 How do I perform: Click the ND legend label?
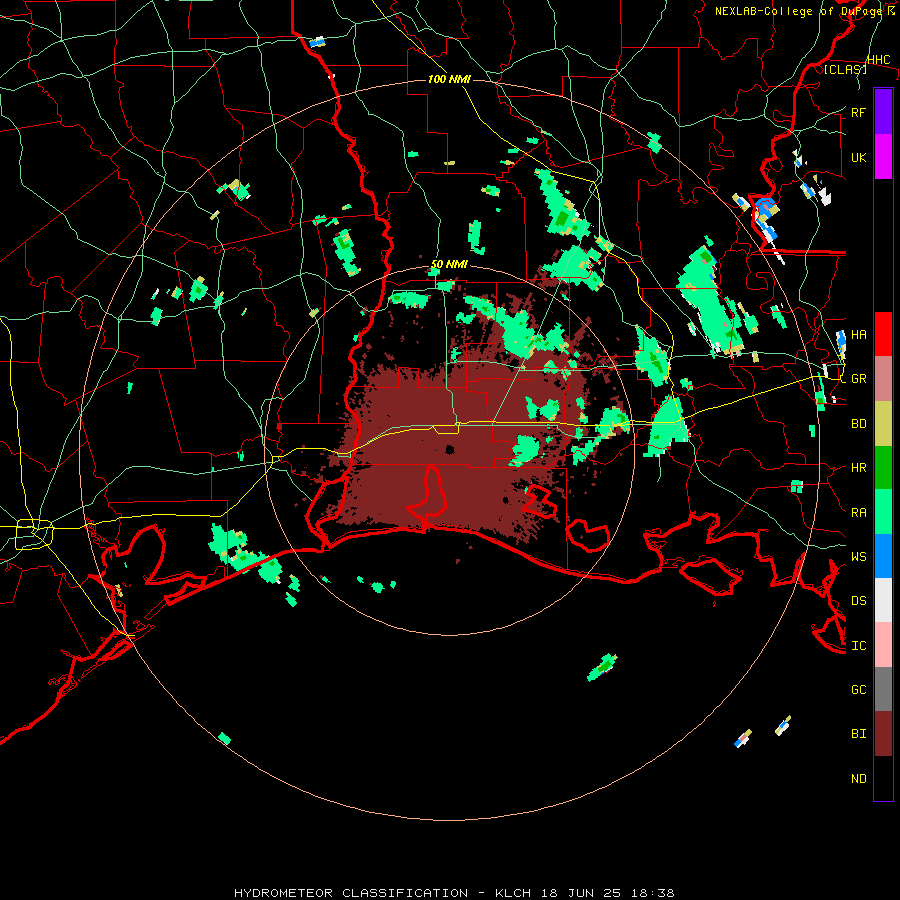tap(858, 779)
